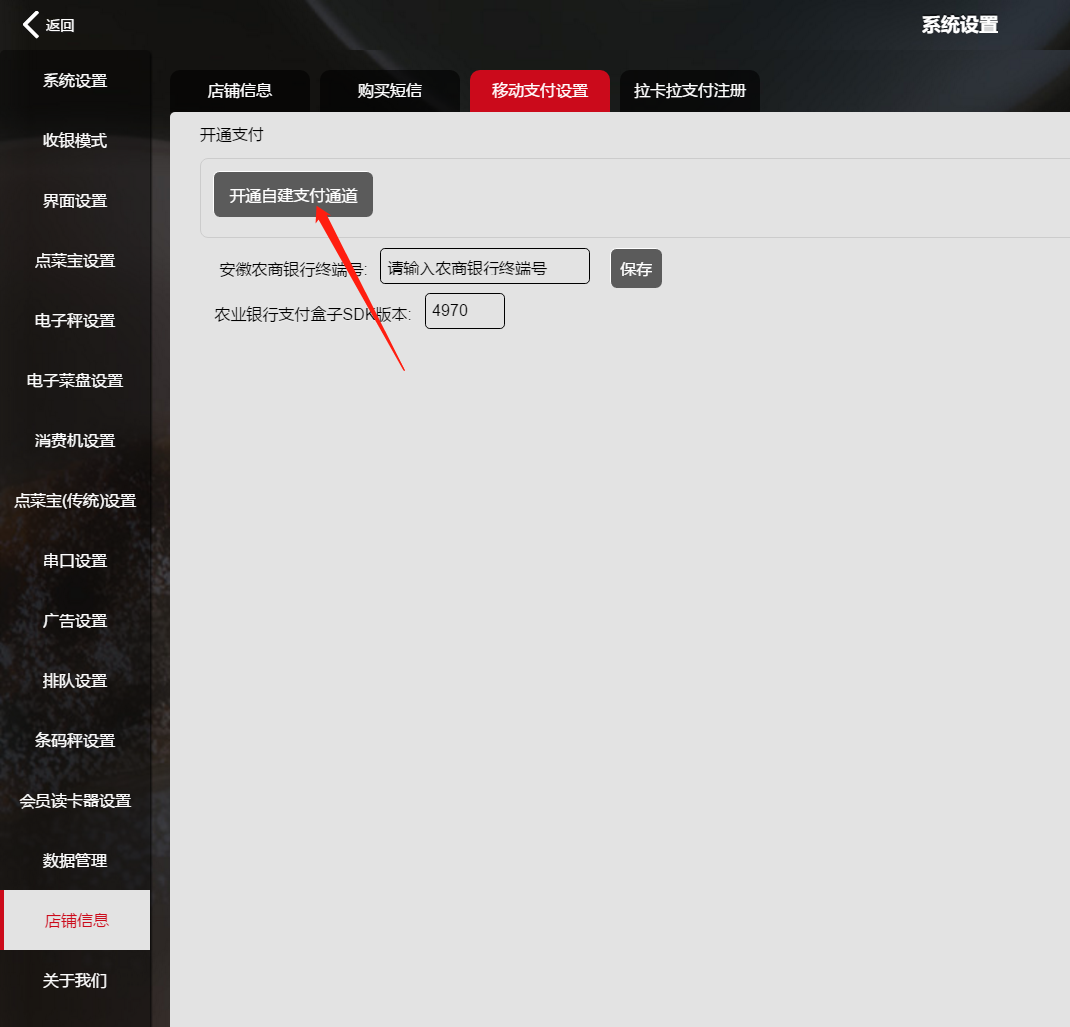Open 点菜宝(传统)设置 sidebar item

coord(75,501)
